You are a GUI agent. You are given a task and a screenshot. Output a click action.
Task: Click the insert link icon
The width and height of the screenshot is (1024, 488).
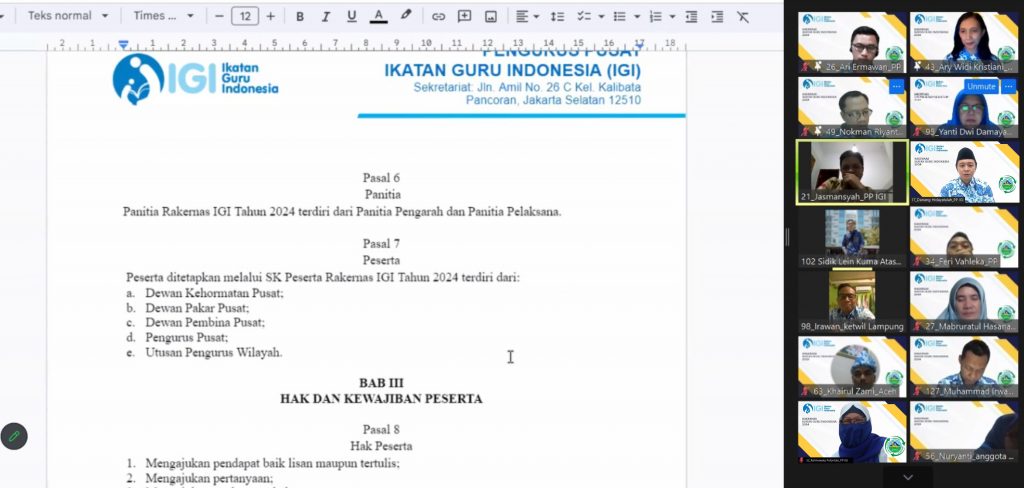click(438, 17)
